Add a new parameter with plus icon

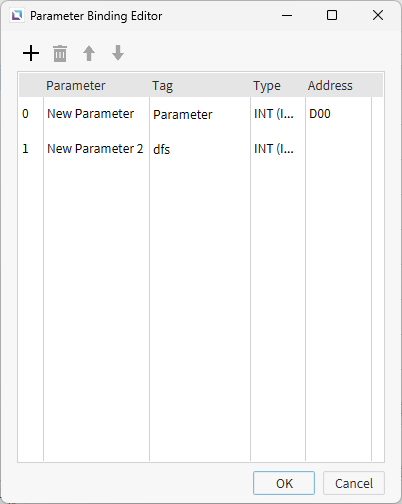tap(31, 53)
